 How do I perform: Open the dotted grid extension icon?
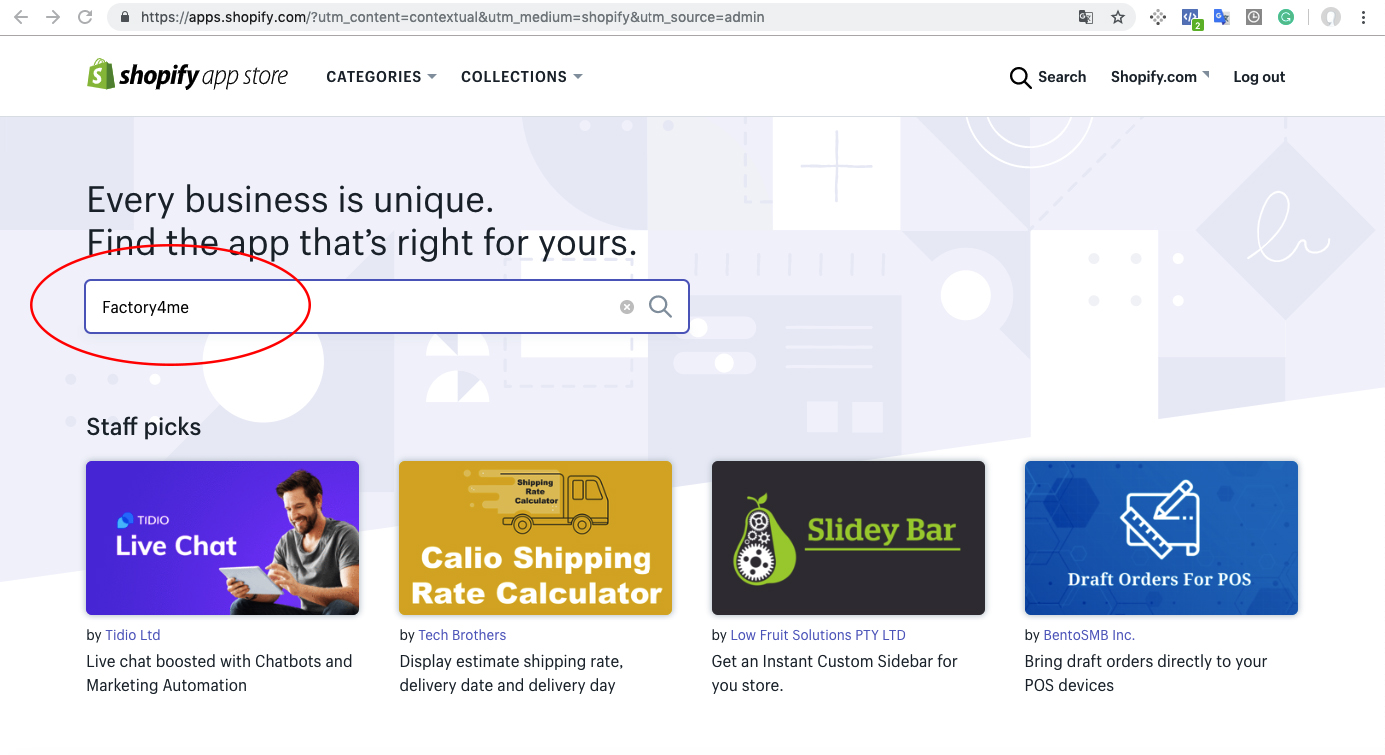tap(1158, 17)
